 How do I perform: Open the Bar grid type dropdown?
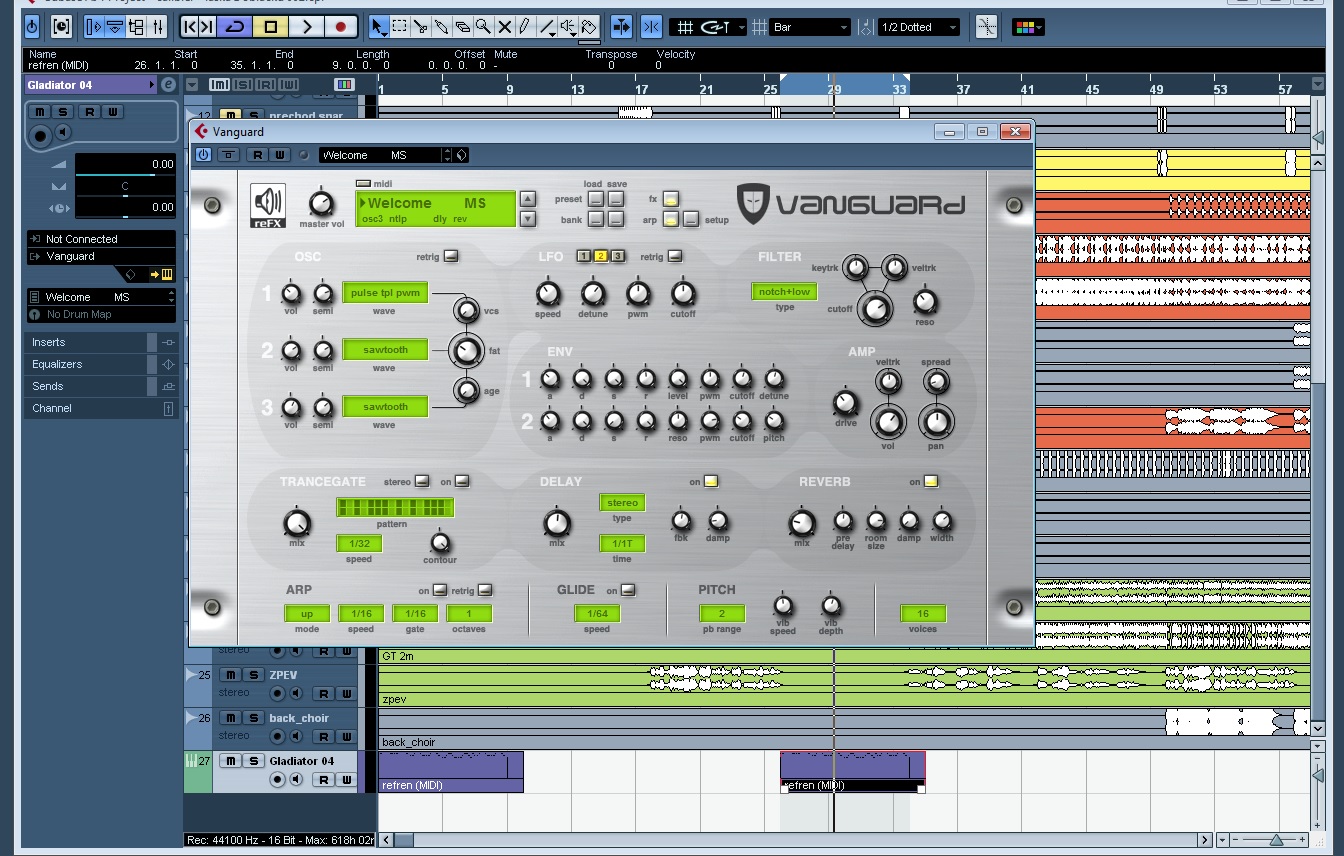[x=810, y=27]
